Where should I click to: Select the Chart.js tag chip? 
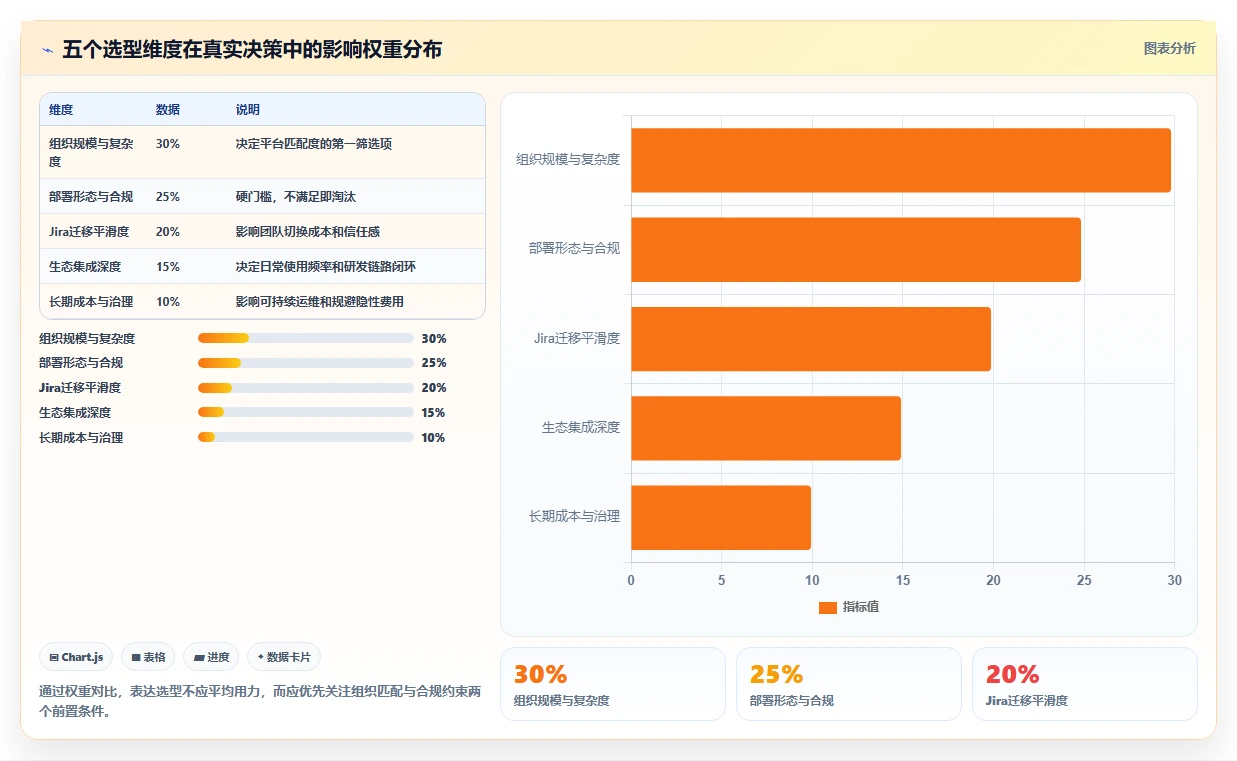[76, 657]
